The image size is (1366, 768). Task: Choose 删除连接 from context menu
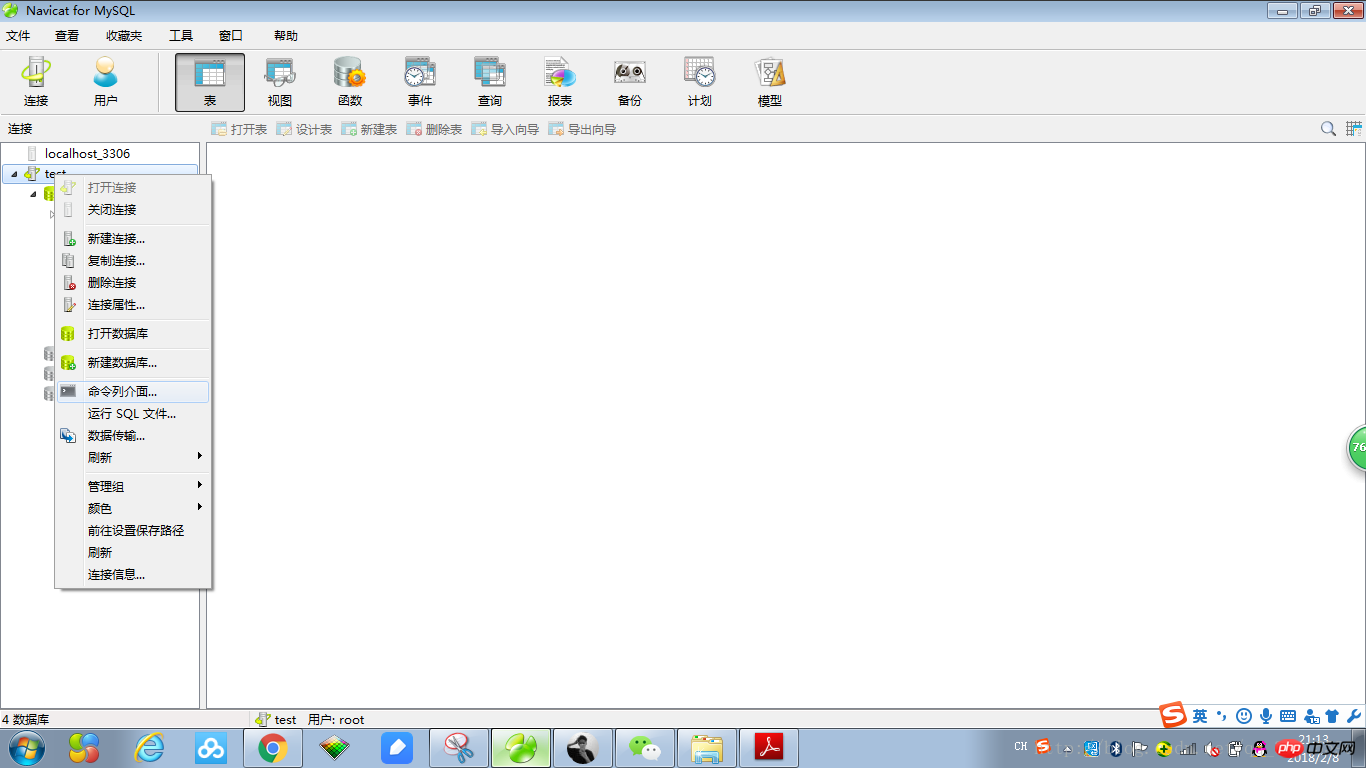pyautogui.click(x=133, y=283)
